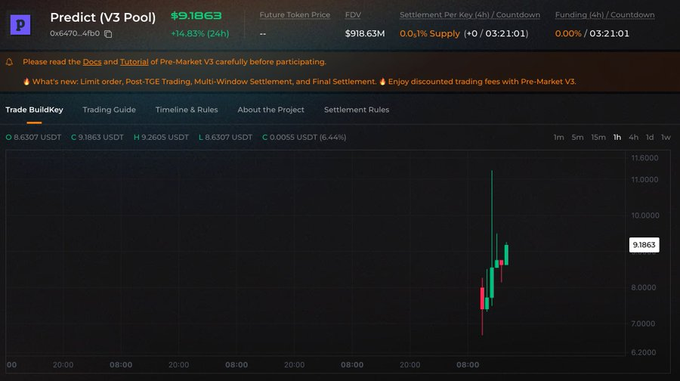Click Funding (4h) / Countdown label
Image resolution: width=680 pixels, height=381 pixels.
pyautogui.click(x=605, y=15)
